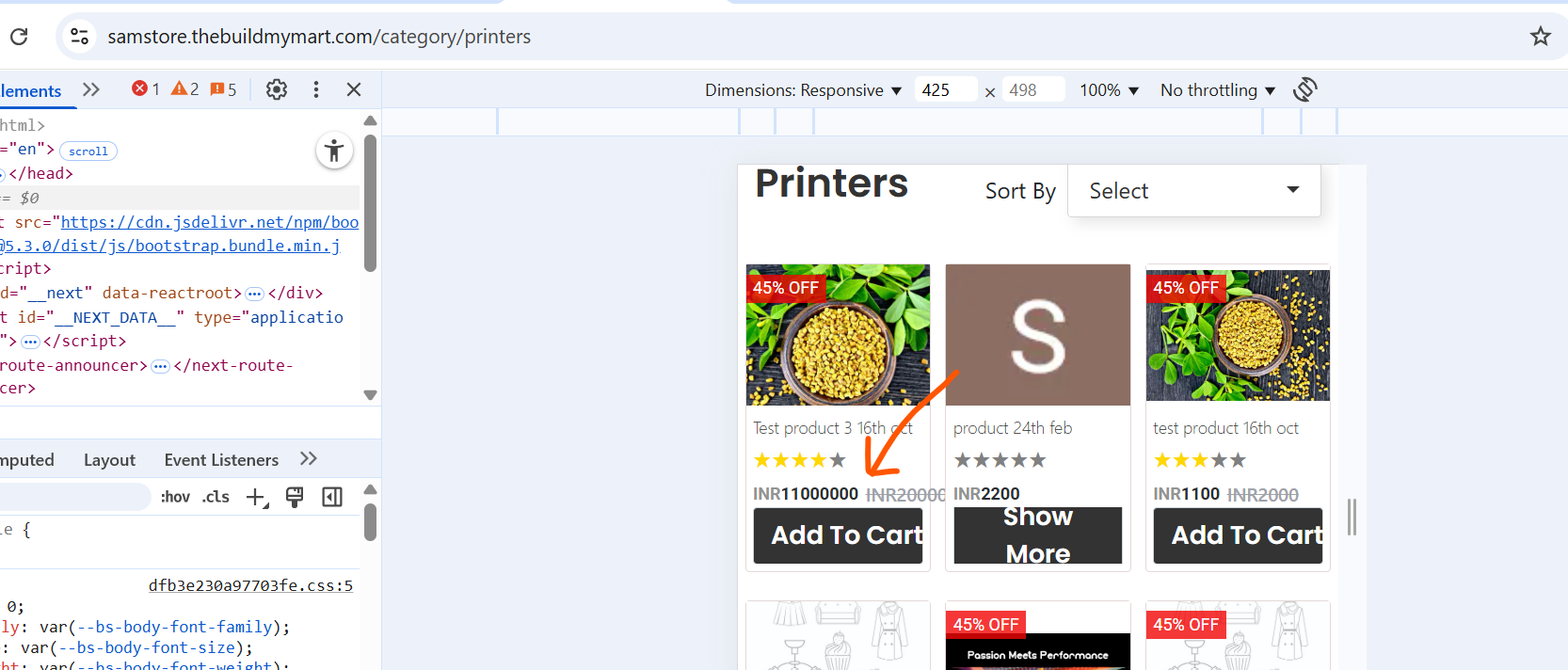1568x670 pixels.
Task: Open dfb3e230a97703fe.css:5 source link
Action: coord(250,585)
